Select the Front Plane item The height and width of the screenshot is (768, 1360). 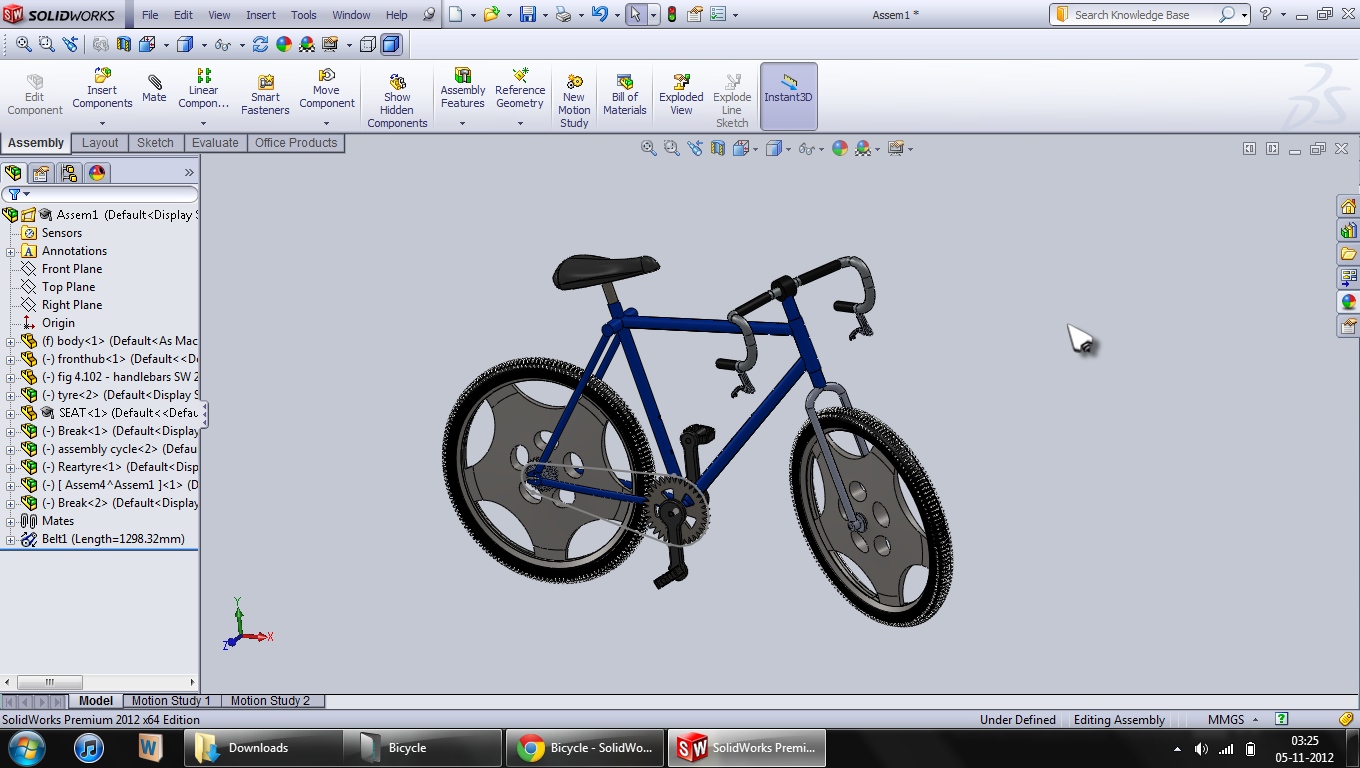pos(72,269)
